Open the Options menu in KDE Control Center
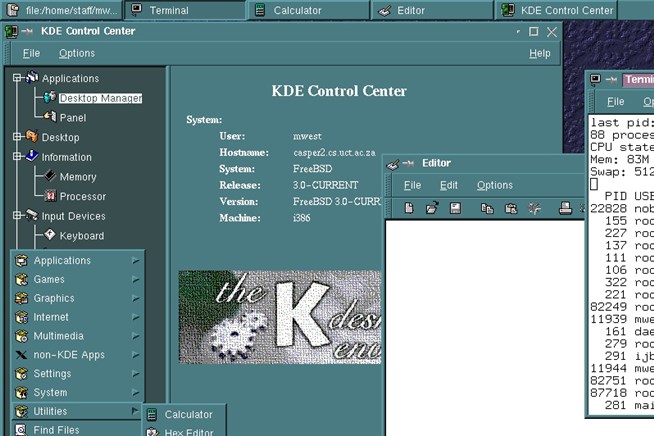 point(76,53)
